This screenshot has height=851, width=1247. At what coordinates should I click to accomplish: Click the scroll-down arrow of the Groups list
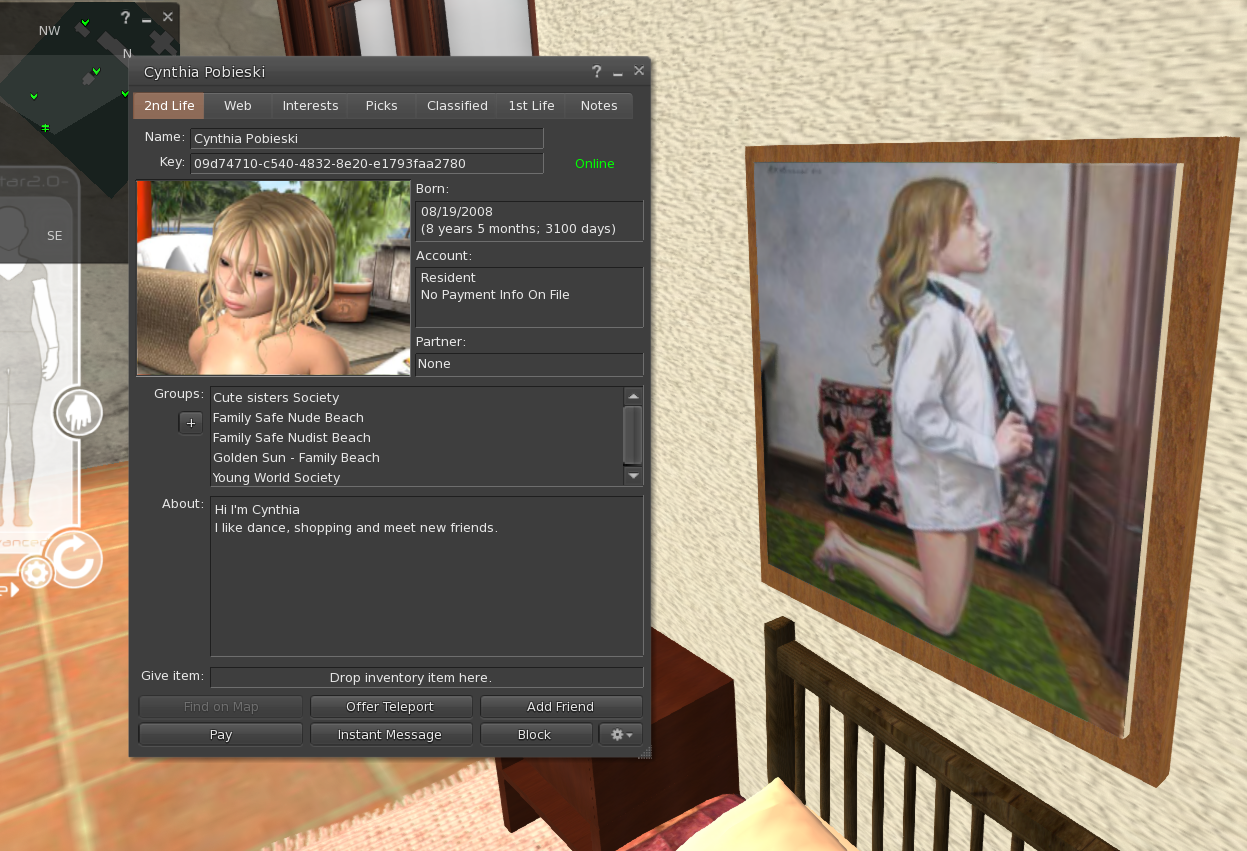(x=632, y=477)
